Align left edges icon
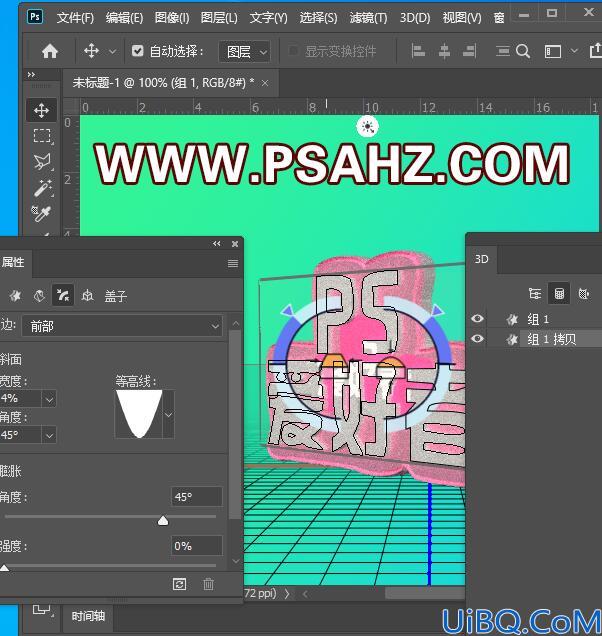Screen dimensions: 602x636 click(418, 52)
